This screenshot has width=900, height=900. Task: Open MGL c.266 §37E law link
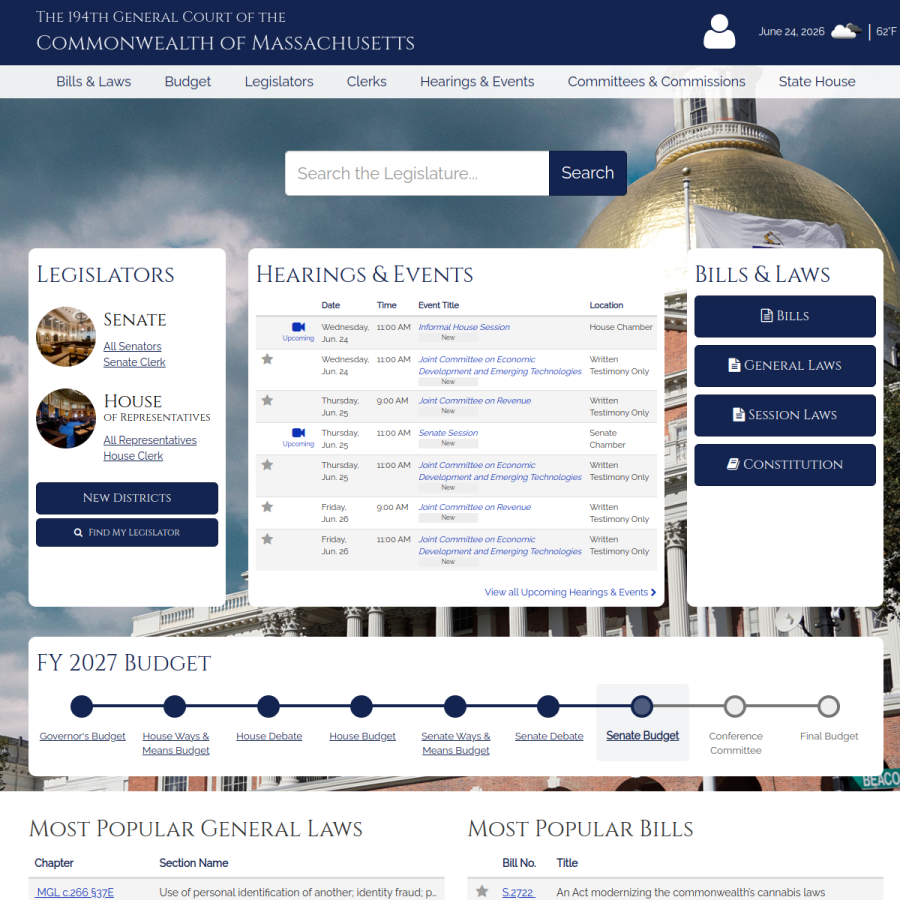[x=75, y=892]
